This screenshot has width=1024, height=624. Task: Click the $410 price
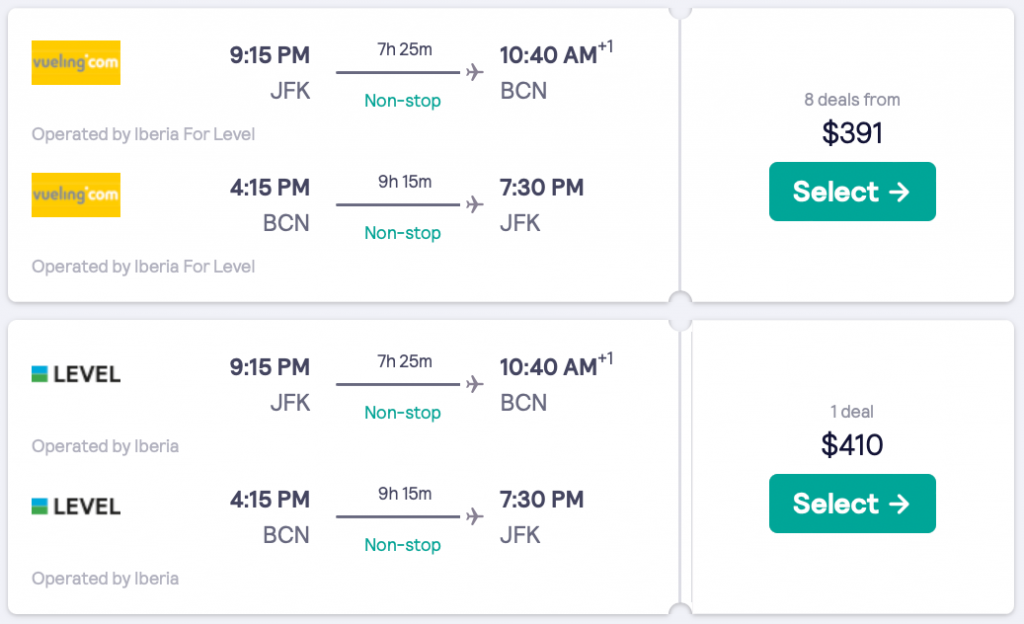tap(852, 444)
